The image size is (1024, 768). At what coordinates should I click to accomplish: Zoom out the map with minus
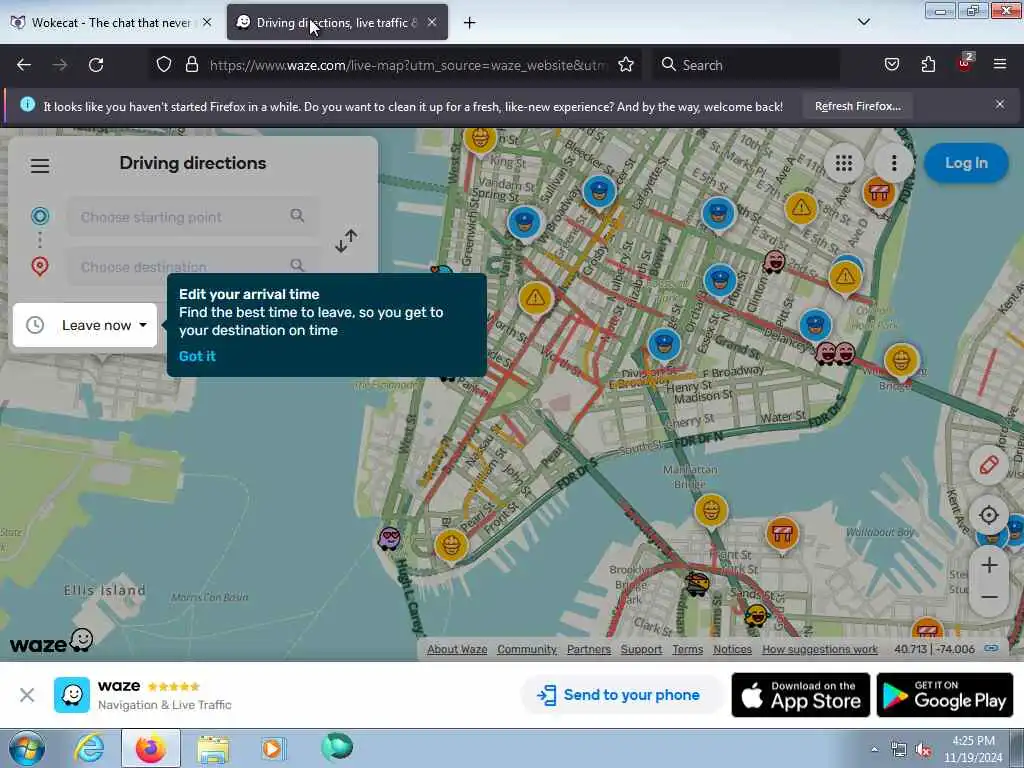click(x=989, y=597)
